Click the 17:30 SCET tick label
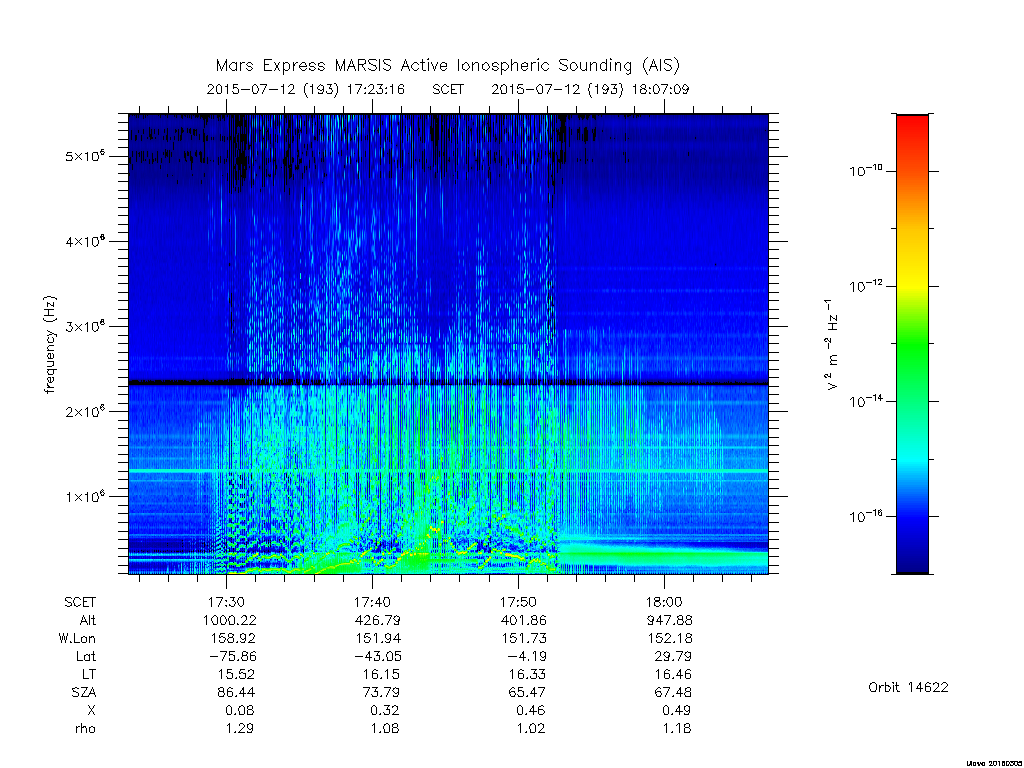Image resolution: width=1024 pixels, height=768 pixels. (x=227, y=602)
